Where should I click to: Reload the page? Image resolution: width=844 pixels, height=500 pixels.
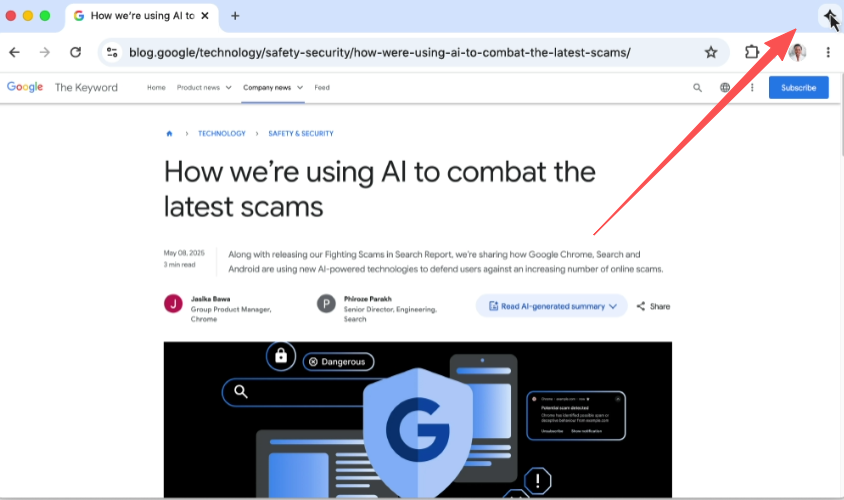pyautogui.click(x=75, y=52)
